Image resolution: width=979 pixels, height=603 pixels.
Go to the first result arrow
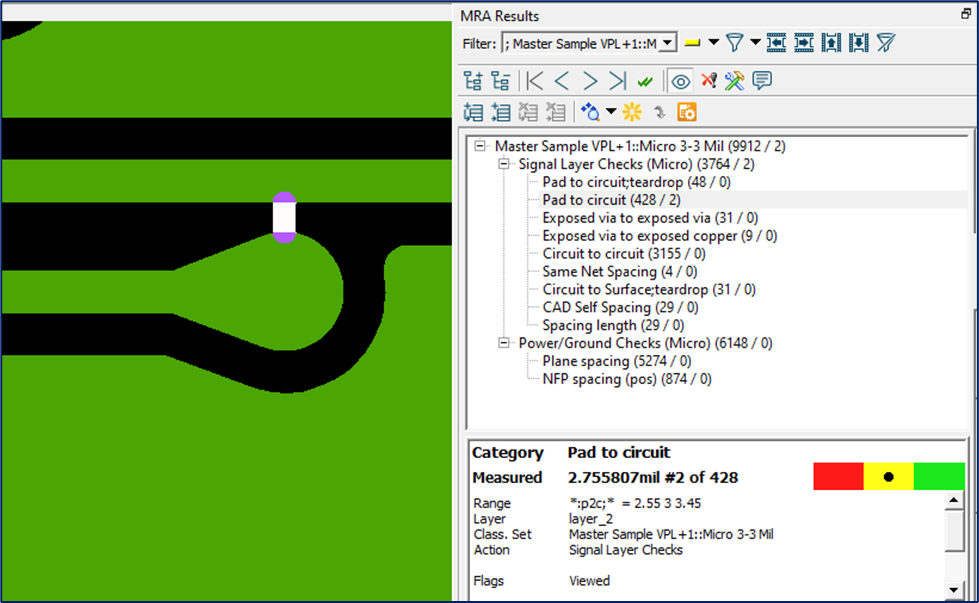point(535,81)
